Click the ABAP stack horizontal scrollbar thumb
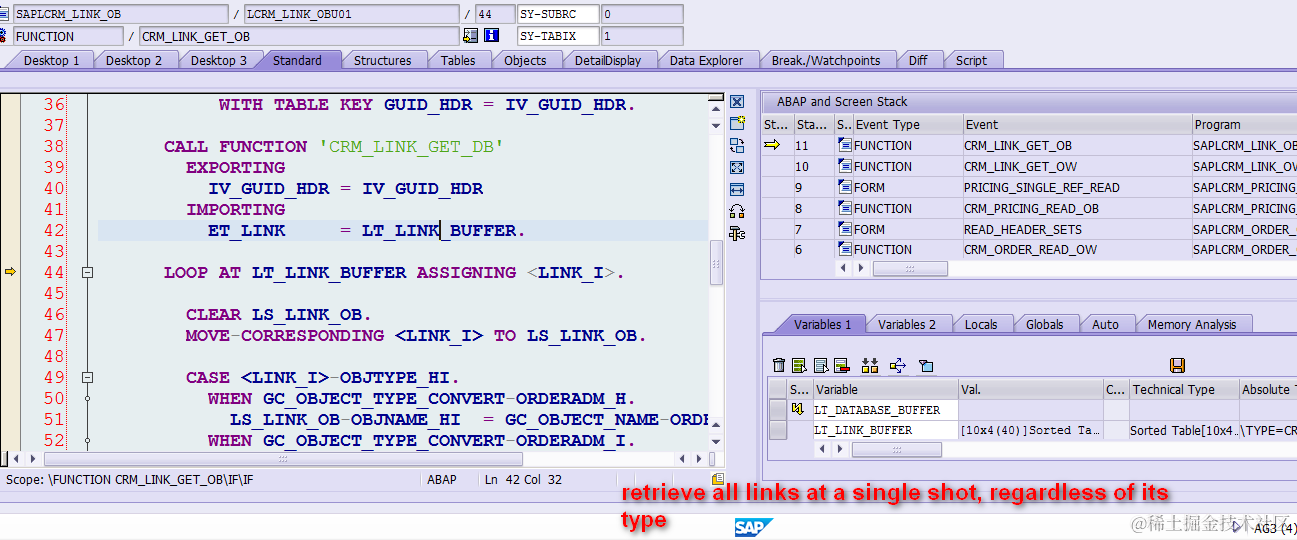Screen dimensions: 1297x540 click(x=910, y=269)
